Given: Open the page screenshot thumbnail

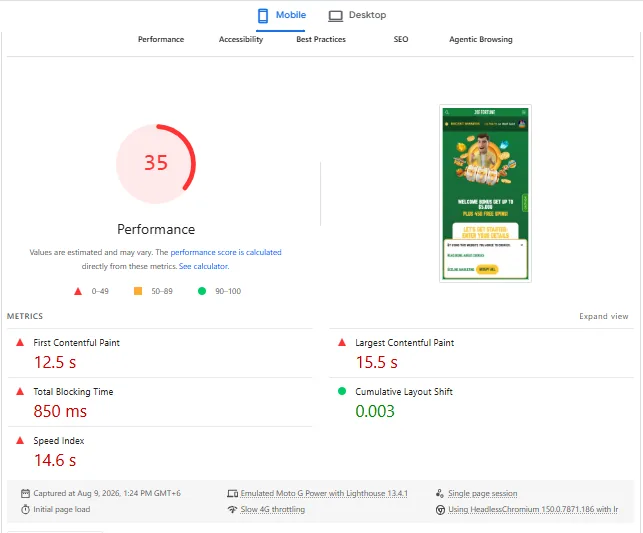Looking at the screenshot, I should tap(485, 194).
